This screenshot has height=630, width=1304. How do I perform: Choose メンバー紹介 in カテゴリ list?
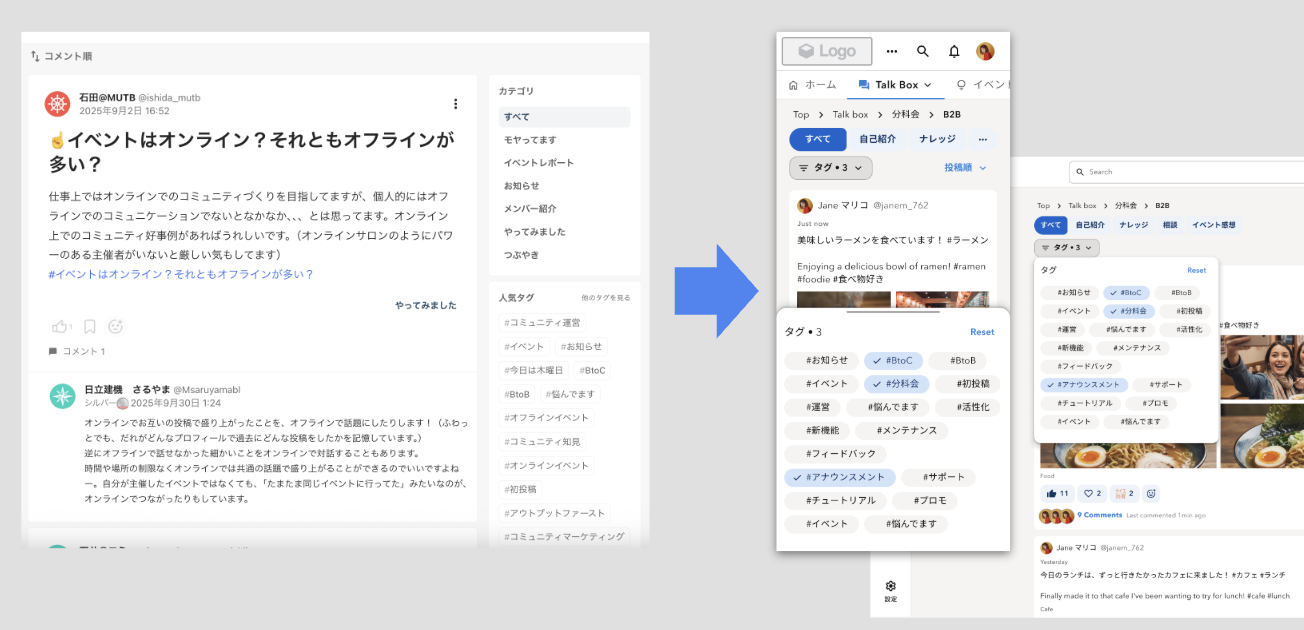pos(530,209)
